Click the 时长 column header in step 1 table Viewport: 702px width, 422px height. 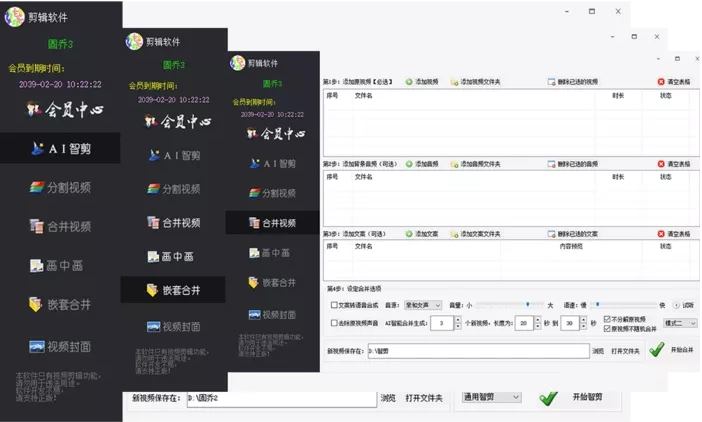(x=618, y=96)
